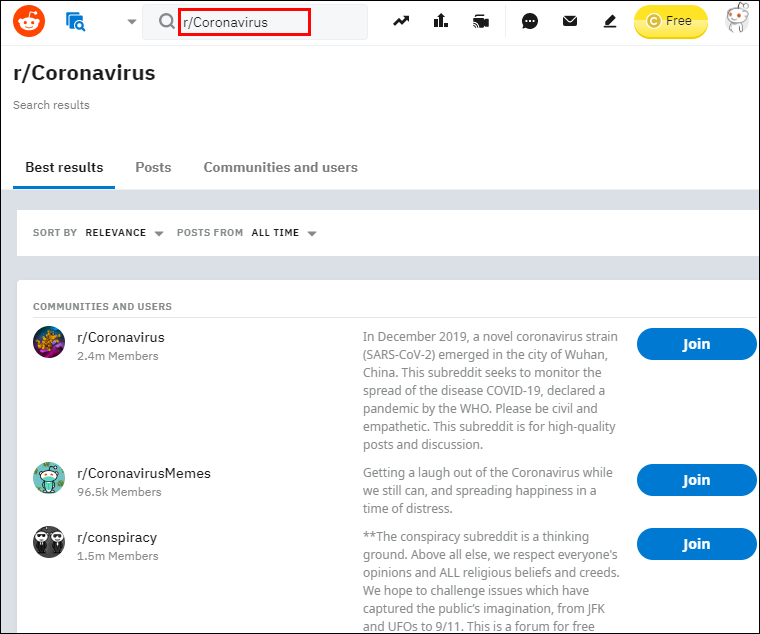Open the Posts From All Time dropdown
Image resolution: width=760 pixels, height=634 pixels.
pos(284,233)
